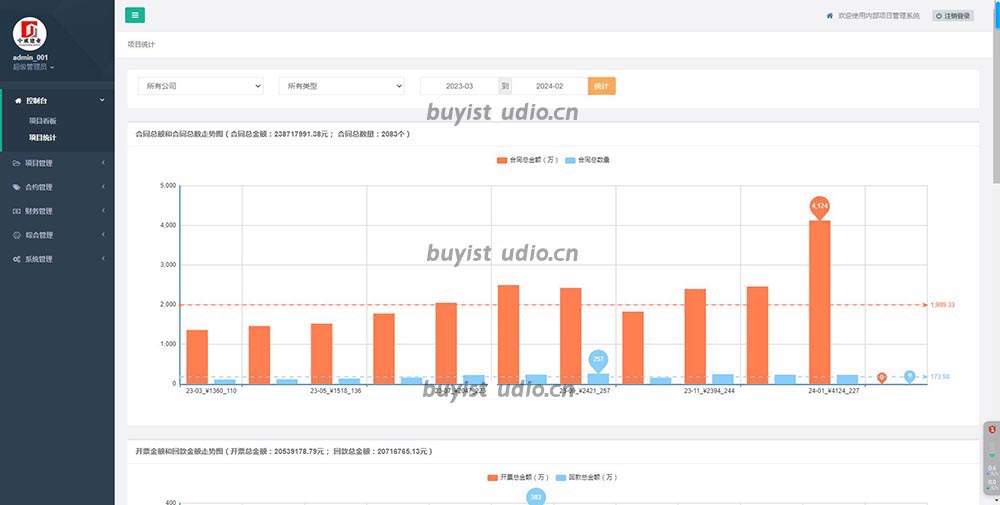Viewport: 1000px width, 505px height.
Task: Click the orange 统计 button
Action: tap(601, 86)
